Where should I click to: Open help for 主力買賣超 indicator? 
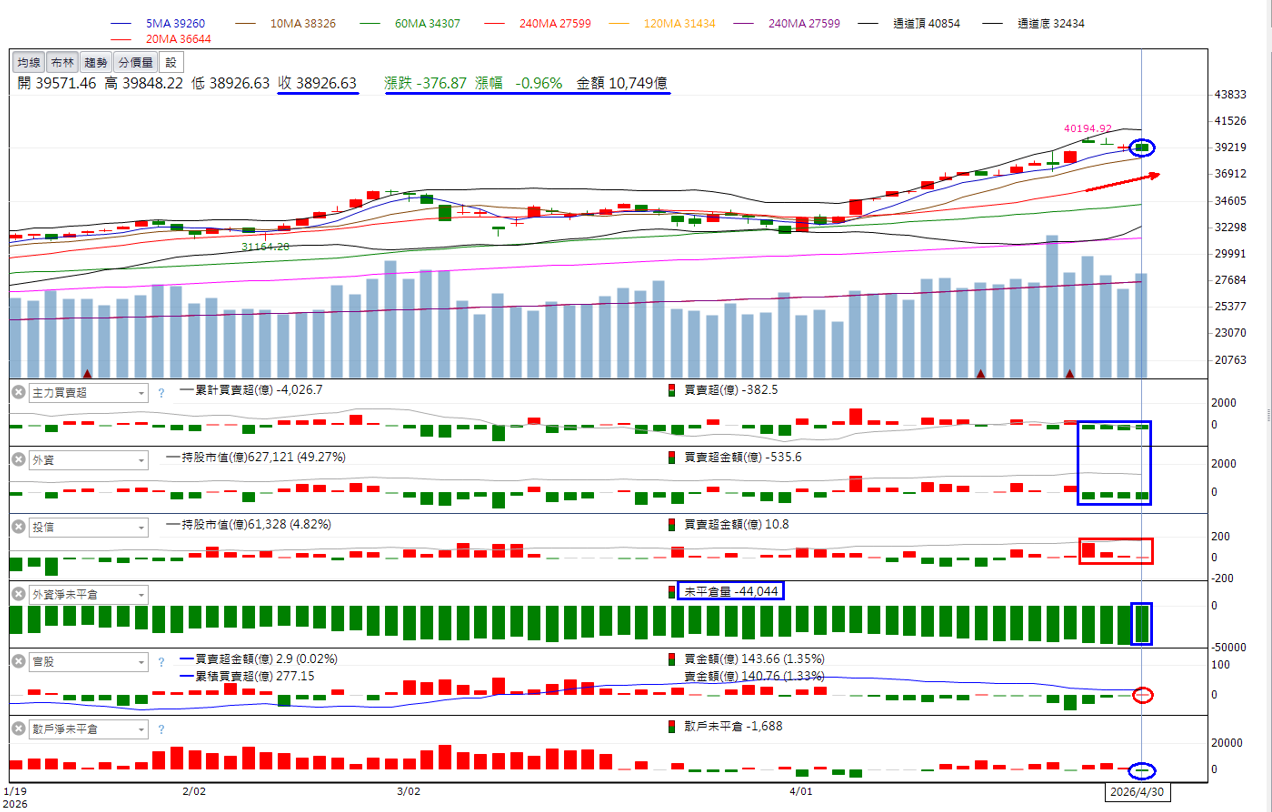pyautogui.click(x=161, y=393)
